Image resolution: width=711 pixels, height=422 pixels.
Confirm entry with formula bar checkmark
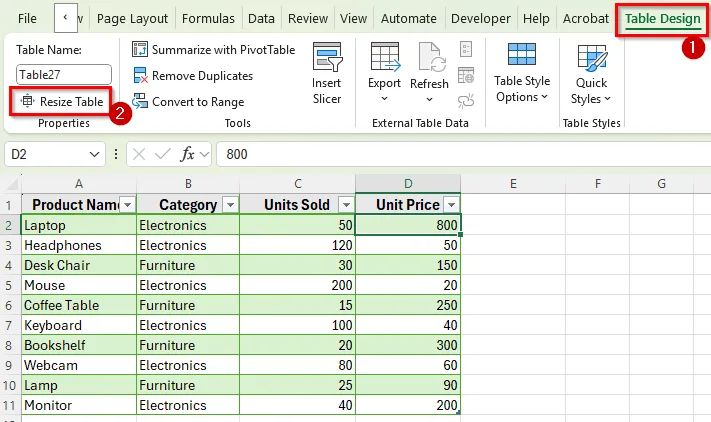point(162,155)
